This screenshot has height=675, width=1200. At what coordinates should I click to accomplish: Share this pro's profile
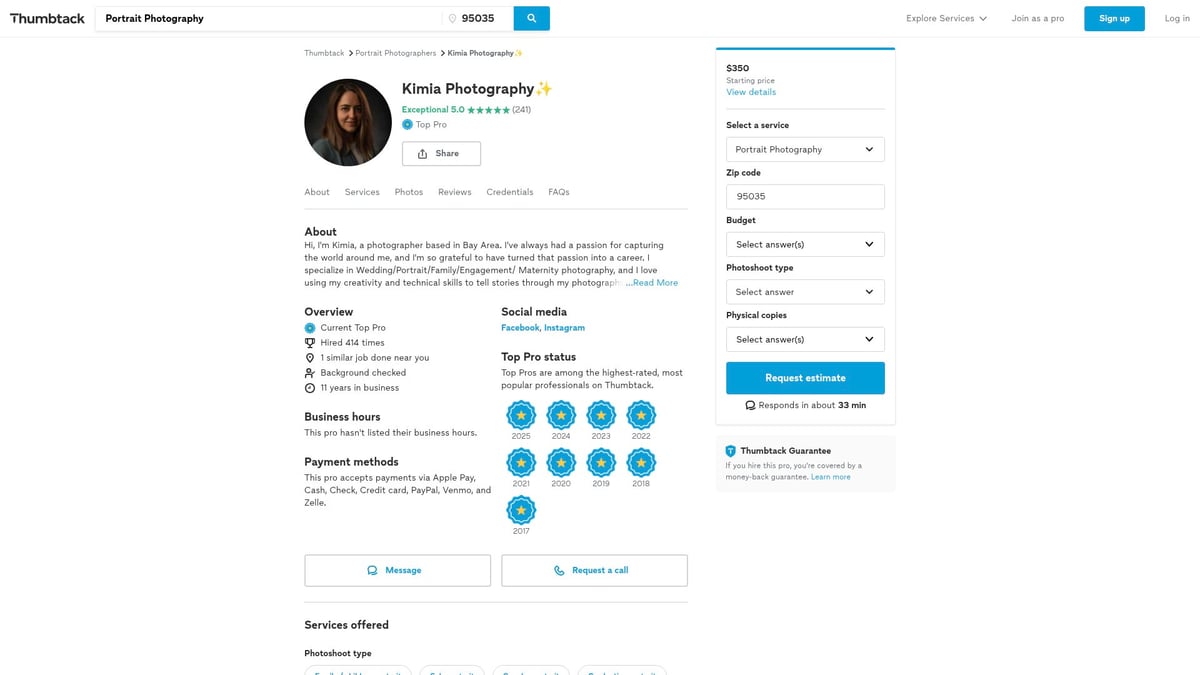click(x=441, y=153)
